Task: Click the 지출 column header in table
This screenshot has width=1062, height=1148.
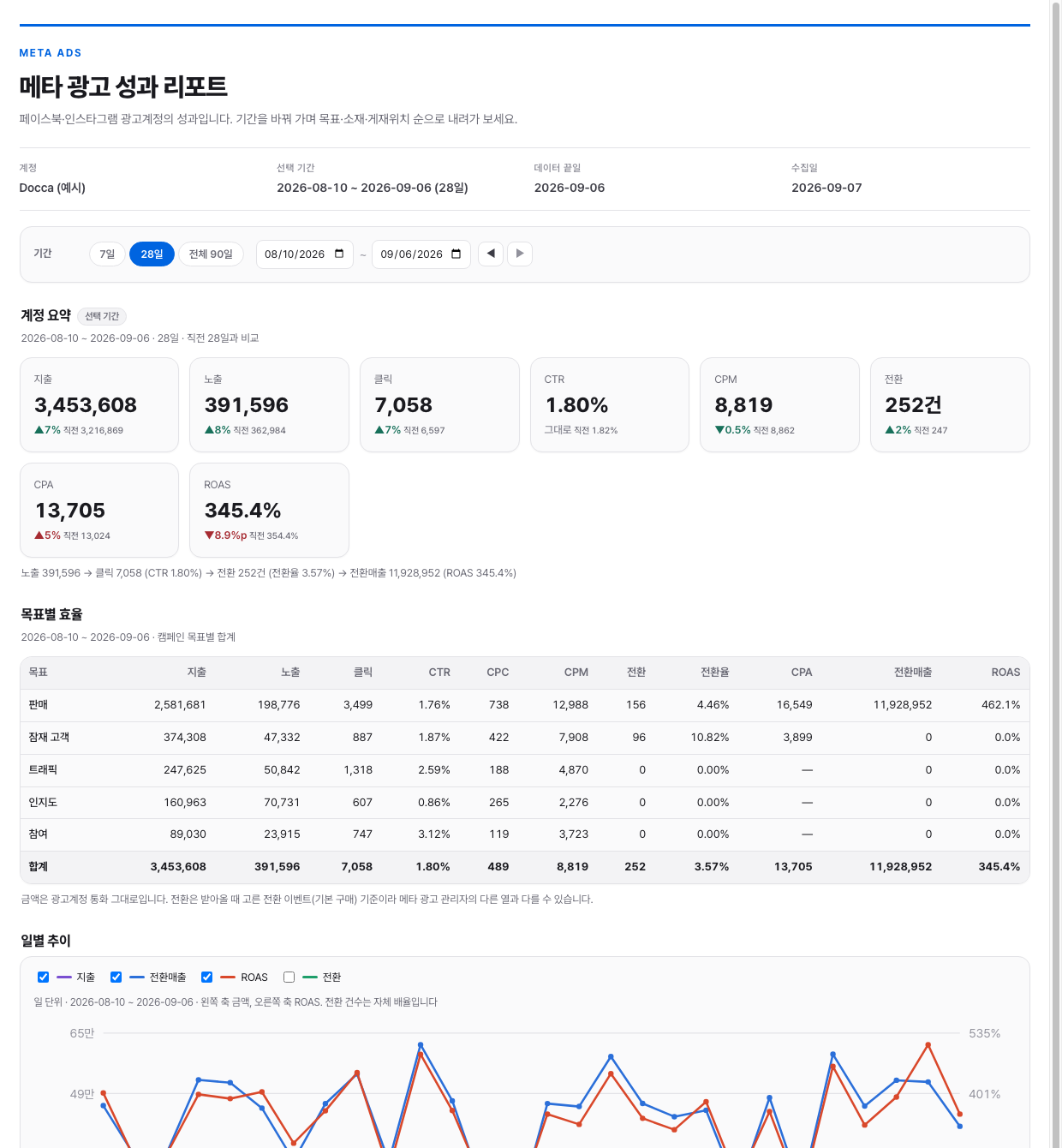Action: [197, 673]
